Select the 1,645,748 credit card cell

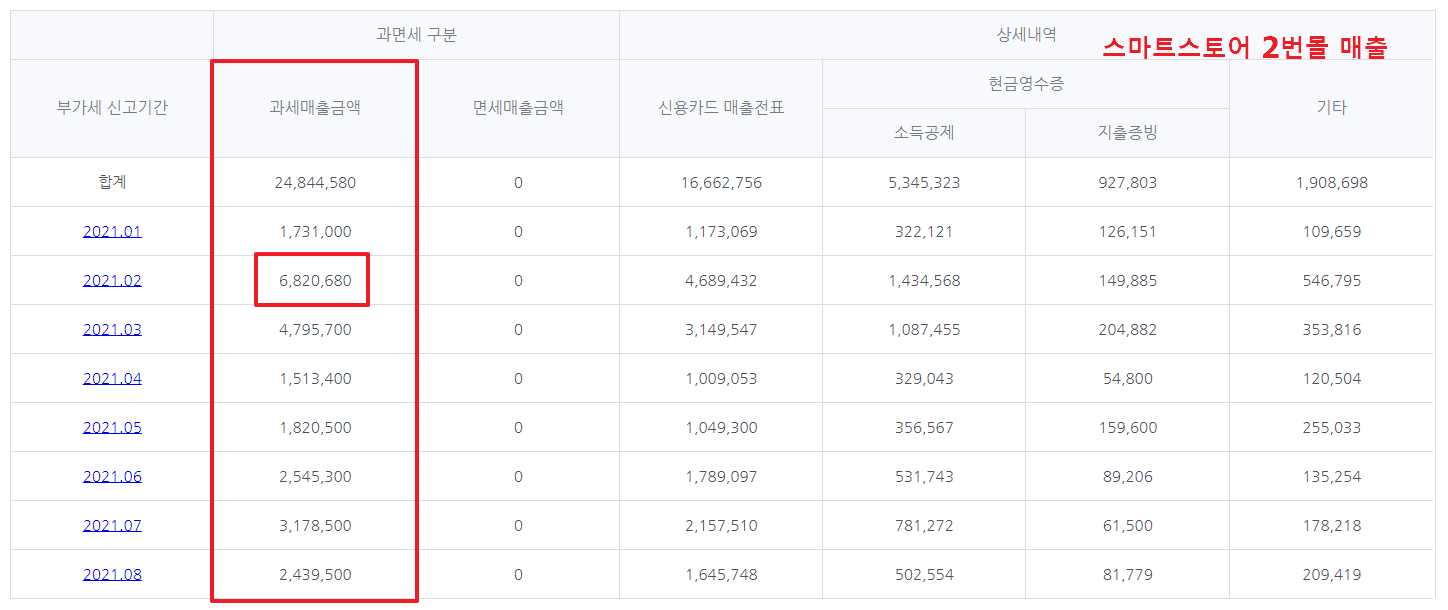[721, 575]
